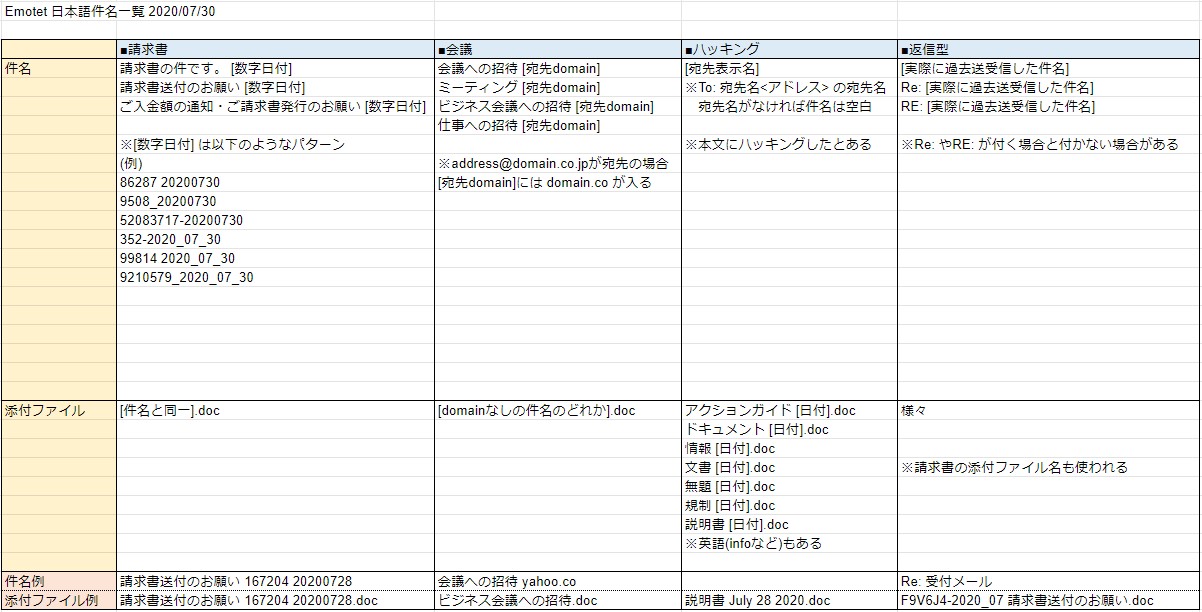Click the '件名例' row label cell
The height and width of the screenshot is (612, 1202).
pyautogui.click(x=59, y=581)
